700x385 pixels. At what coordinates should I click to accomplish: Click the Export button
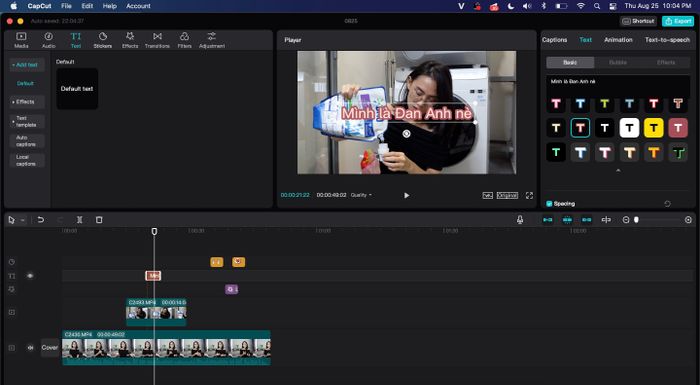click(678, 21)
